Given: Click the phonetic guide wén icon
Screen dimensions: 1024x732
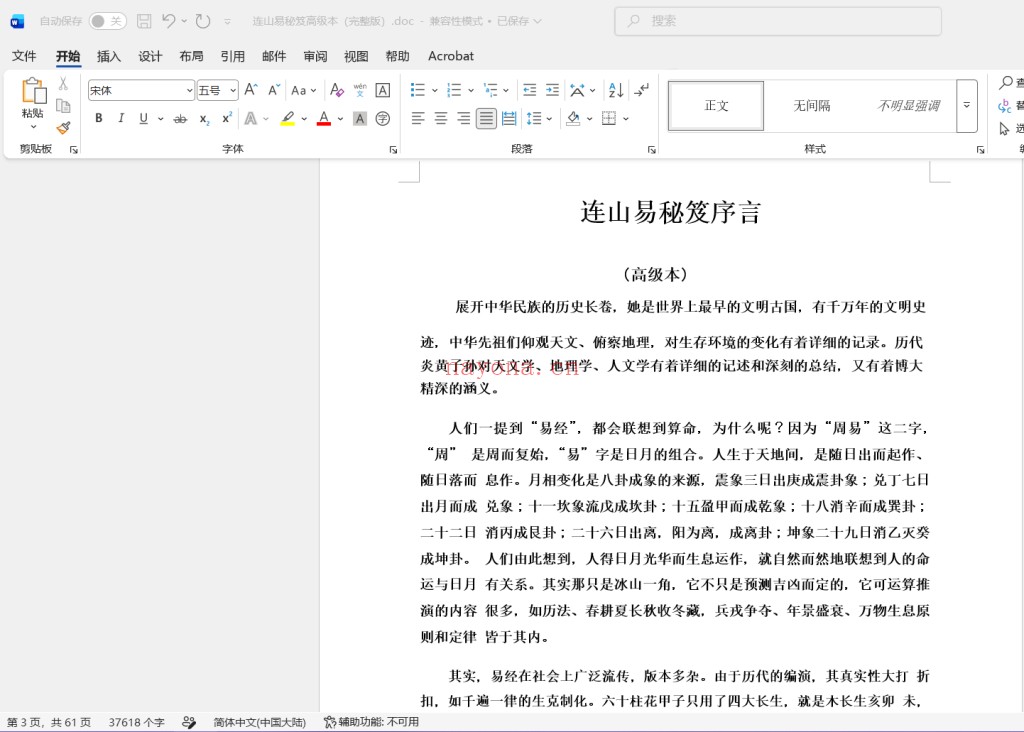Looking at the screenshot, I should 360,90.
